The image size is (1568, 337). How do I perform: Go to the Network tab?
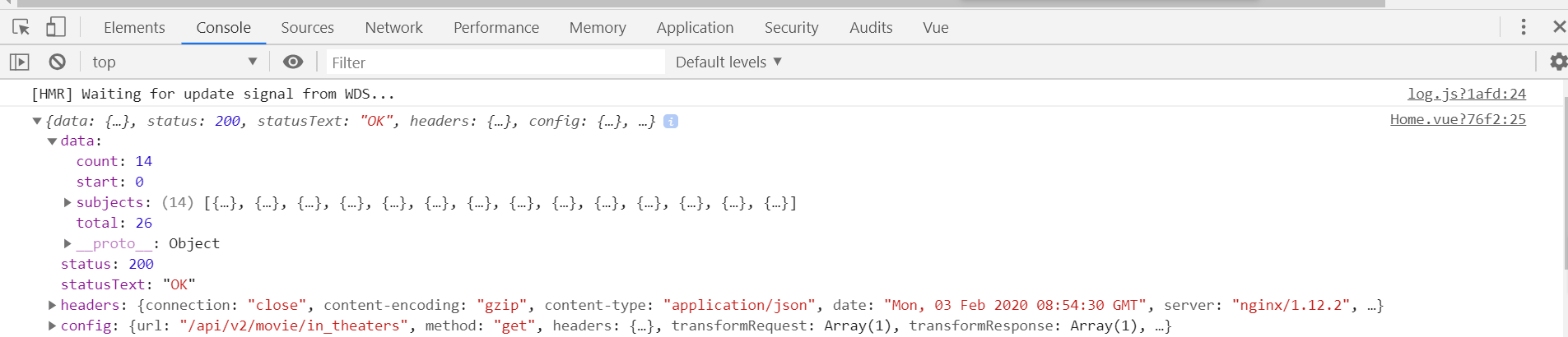393,27
